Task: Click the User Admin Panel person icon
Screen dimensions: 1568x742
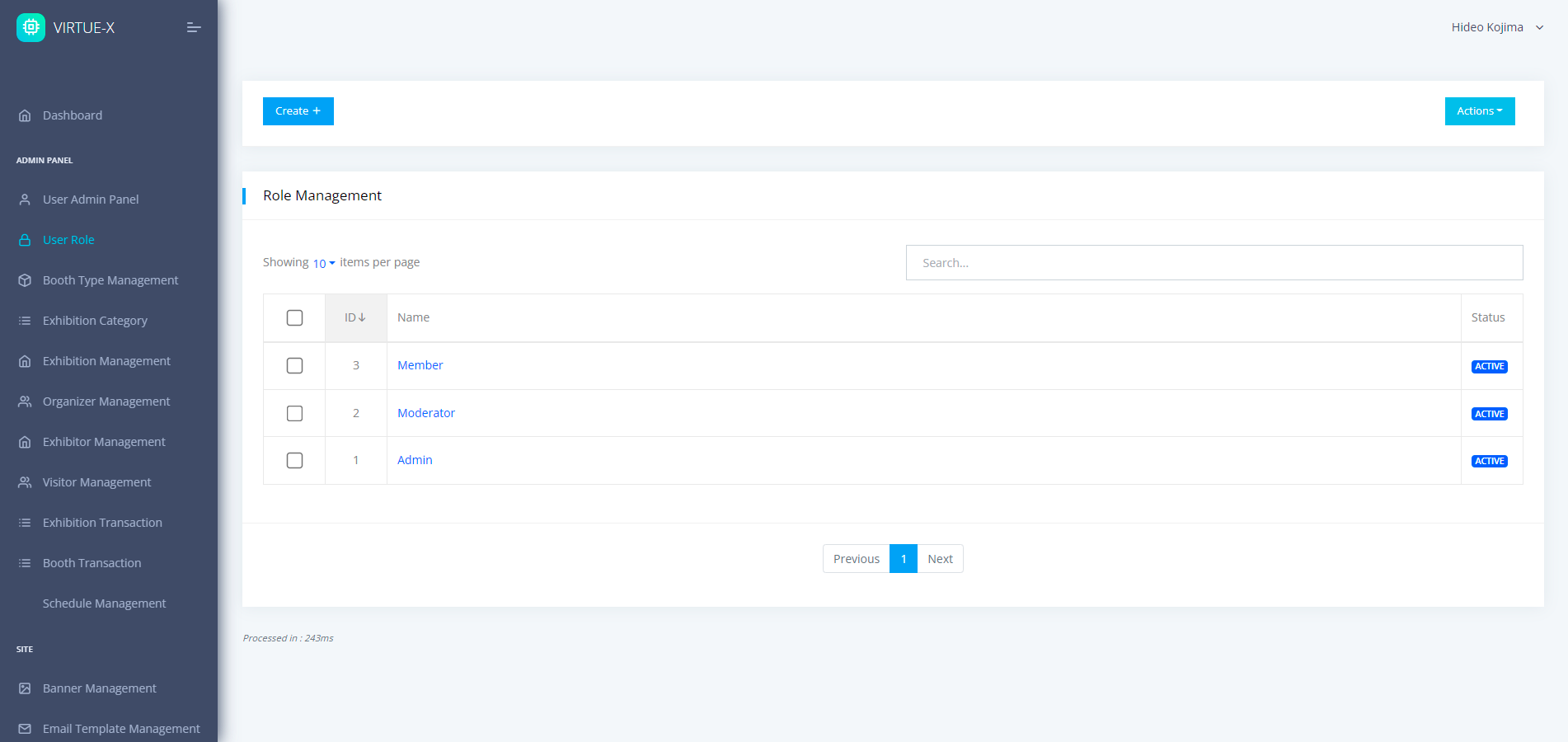Action: 25,200
